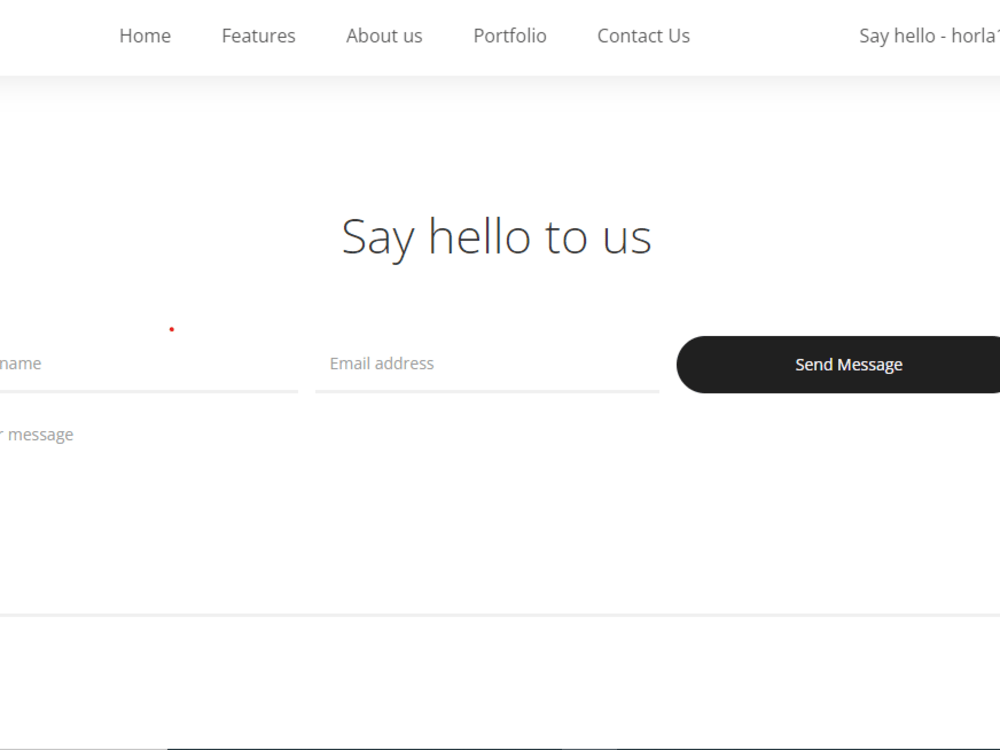Image resolution: width=1000 pixels, height=750 pixels.
Task: Focus the Email address input field
Action: 487,364
